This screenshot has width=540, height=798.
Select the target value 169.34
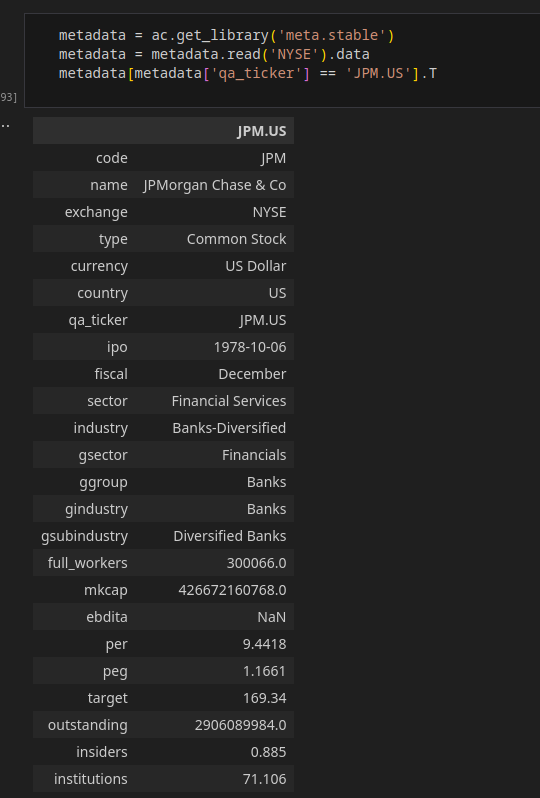pyautogui.click(x=265, y=698)
